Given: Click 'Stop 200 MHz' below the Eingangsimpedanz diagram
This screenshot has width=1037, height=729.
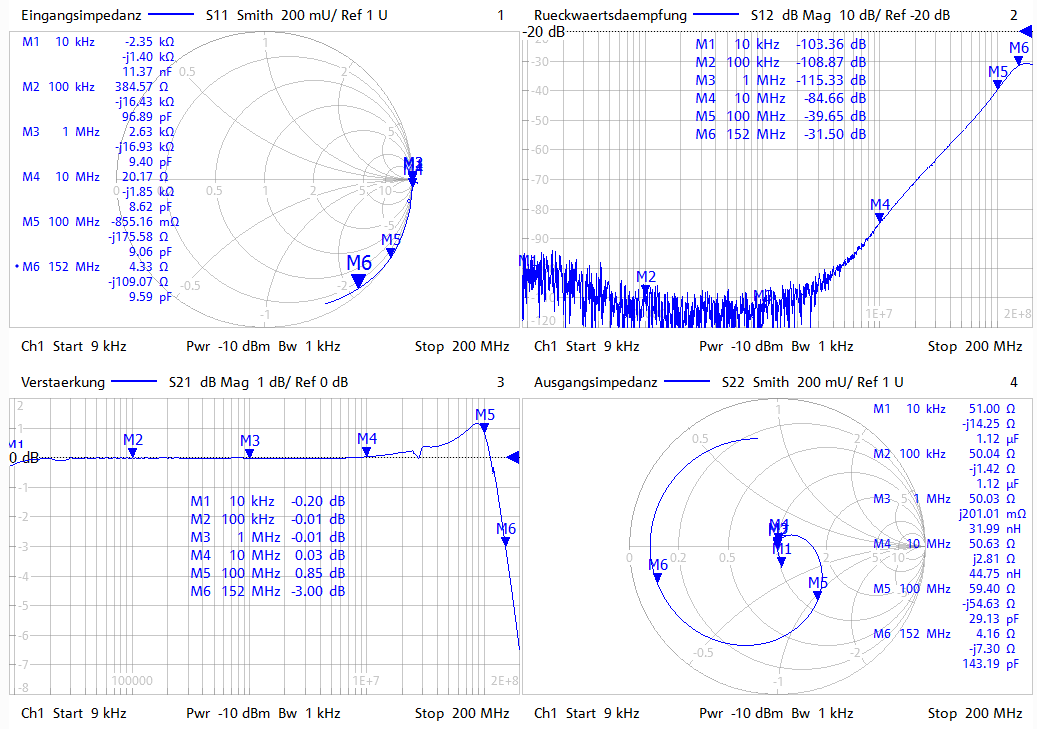Looking at the screenshot, I should (x=462, y=346).
